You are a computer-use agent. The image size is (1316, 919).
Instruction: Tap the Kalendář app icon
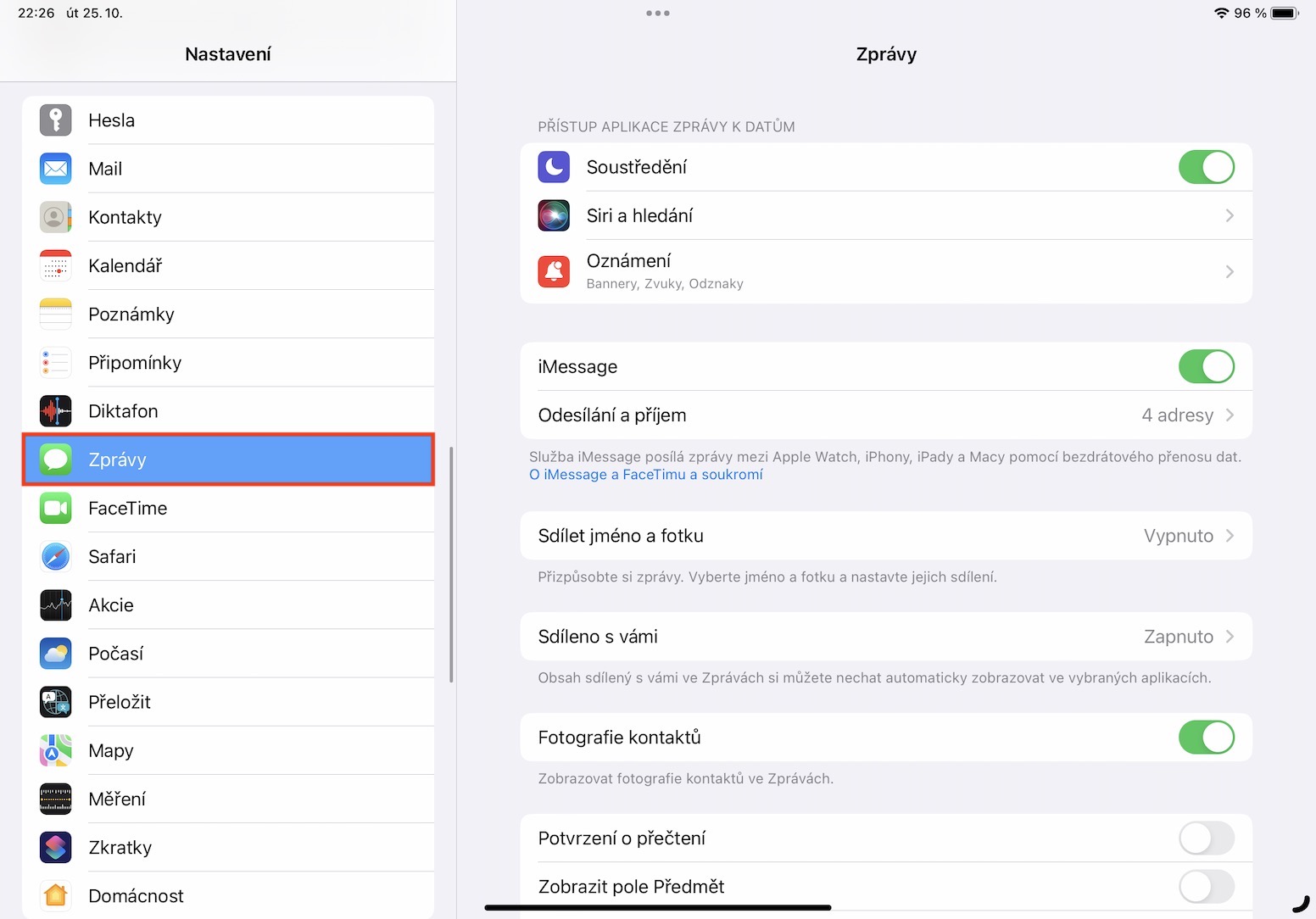click(56, 265)
